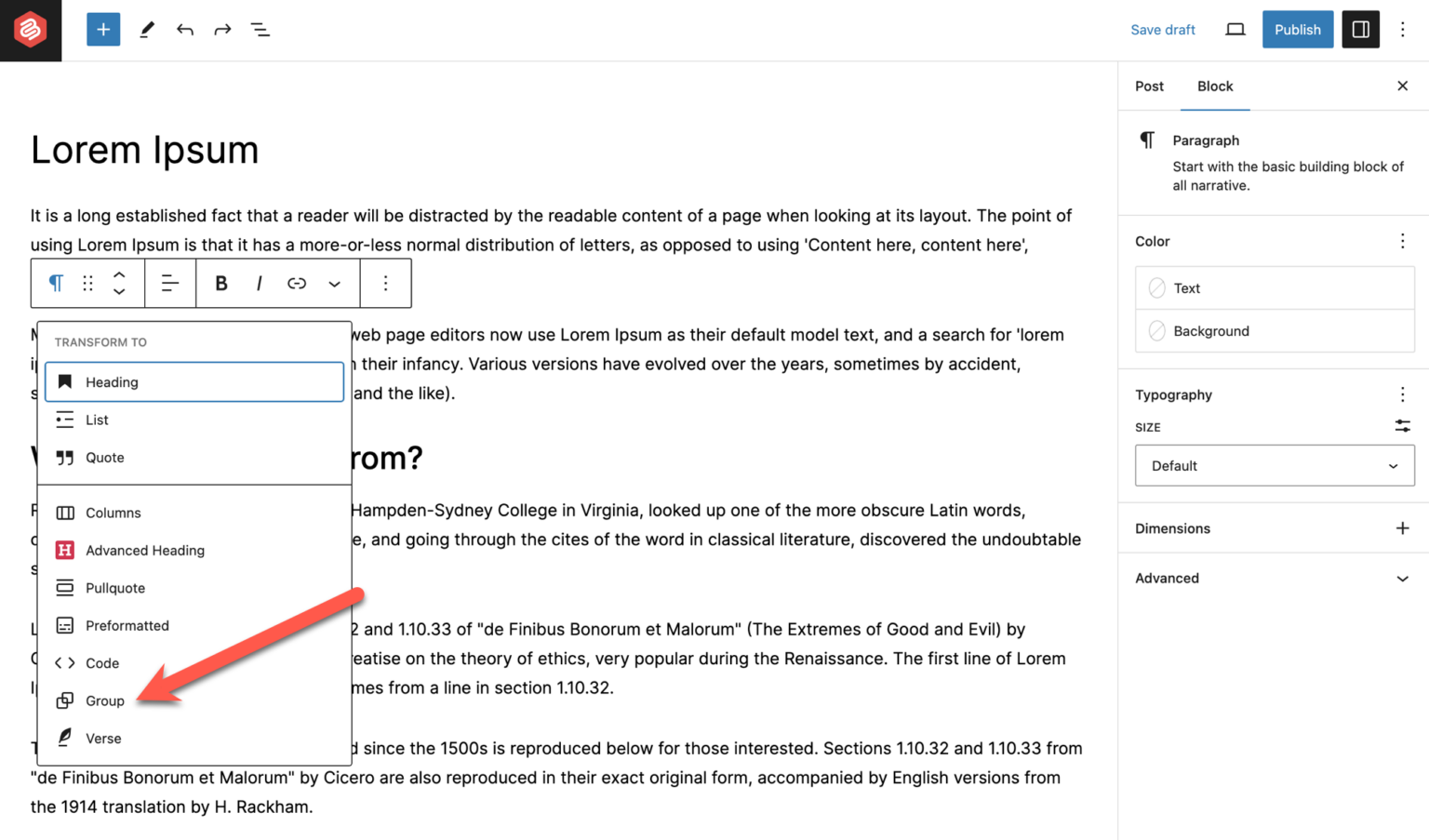This screenshot has width=1429, height=840.
Task: Apply italic formatting to the text
Action: pyautogui.click(x=259, y=283)
